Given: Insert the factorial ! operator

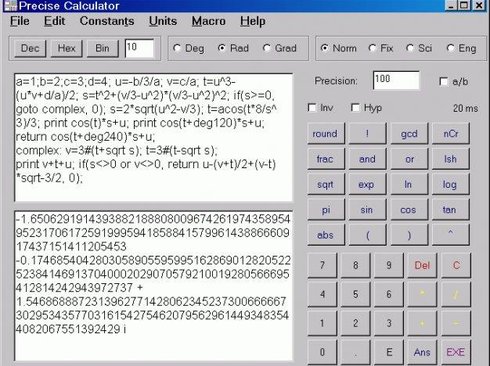Looking at the screenshot, I should point(367,133).
